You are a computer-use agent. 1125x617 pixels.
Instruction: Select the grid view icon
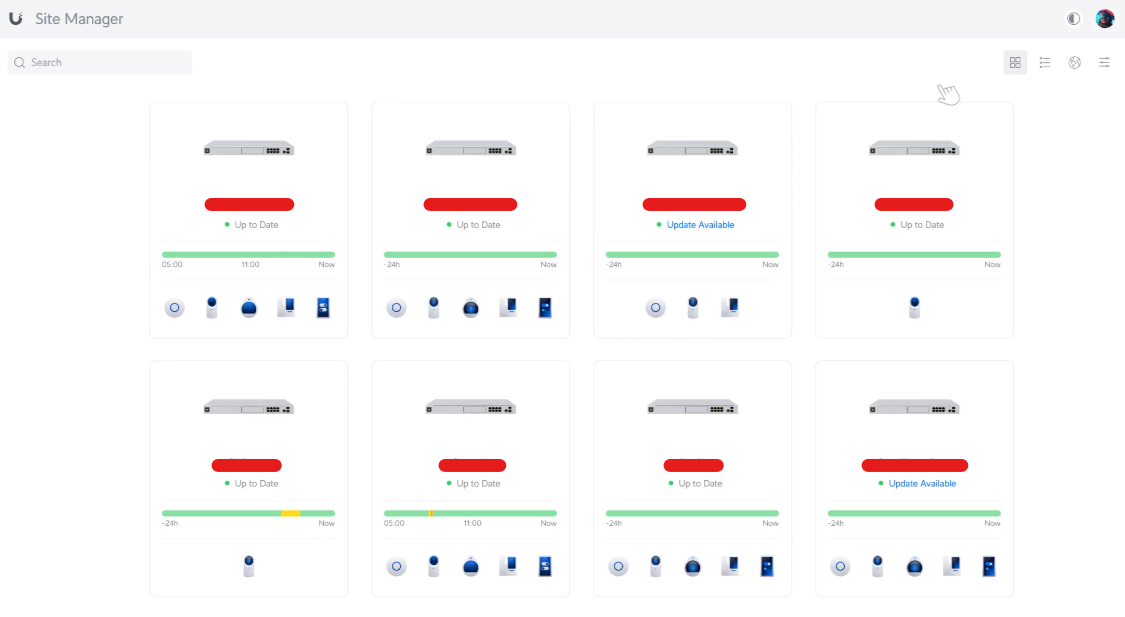pyautogui.click(x=1015, y=62)
